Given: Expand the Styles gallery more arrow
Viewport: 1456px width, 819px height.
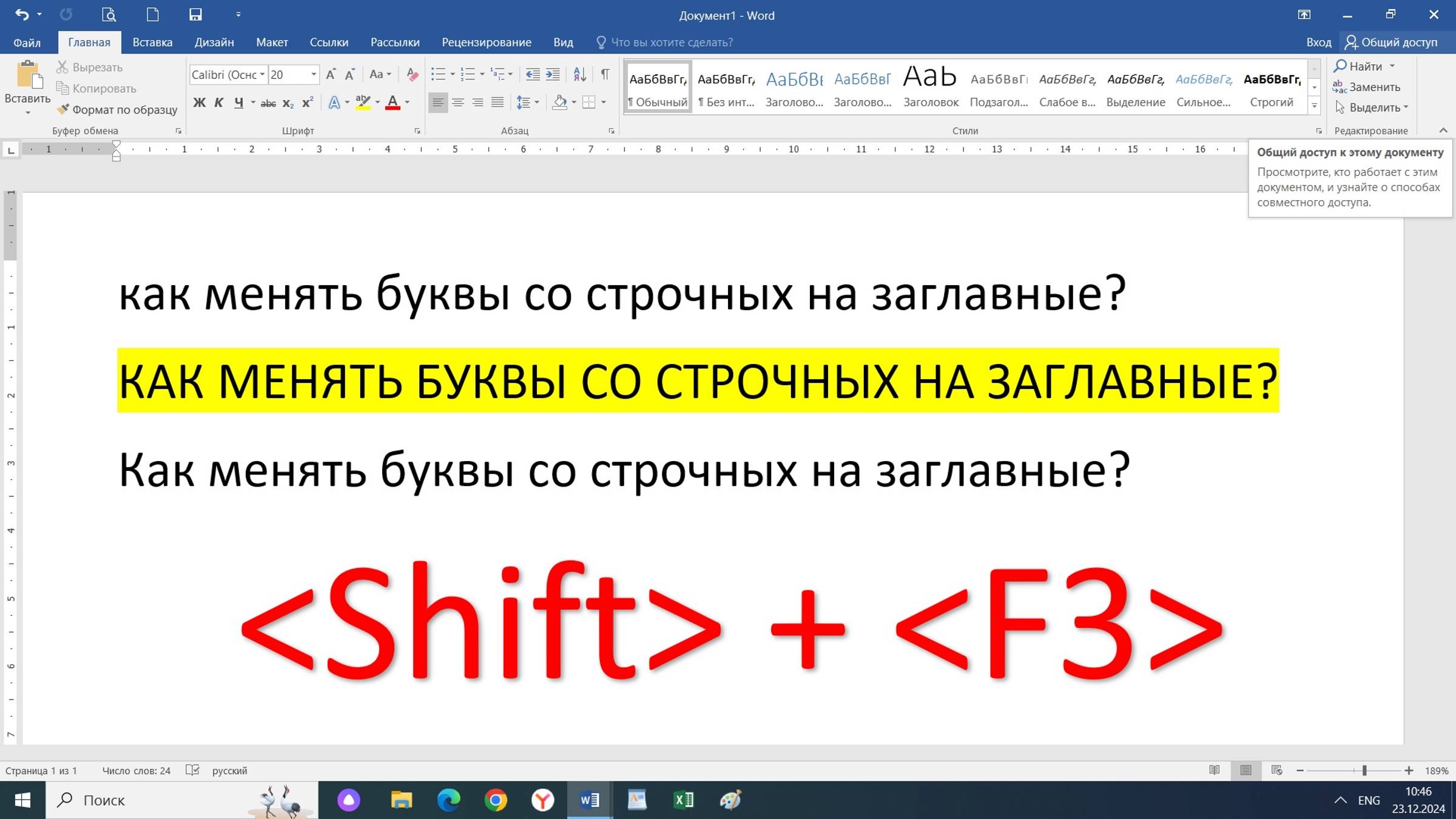Looking at the screenshot, I should [x=1315, y=106].
